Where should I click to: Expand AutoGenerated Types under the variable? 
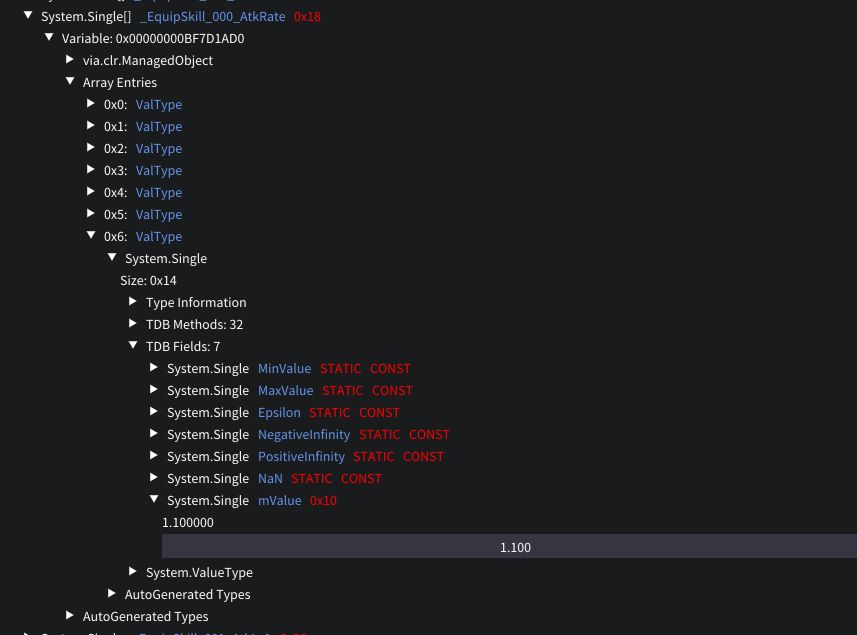click(x=70, y=616)
